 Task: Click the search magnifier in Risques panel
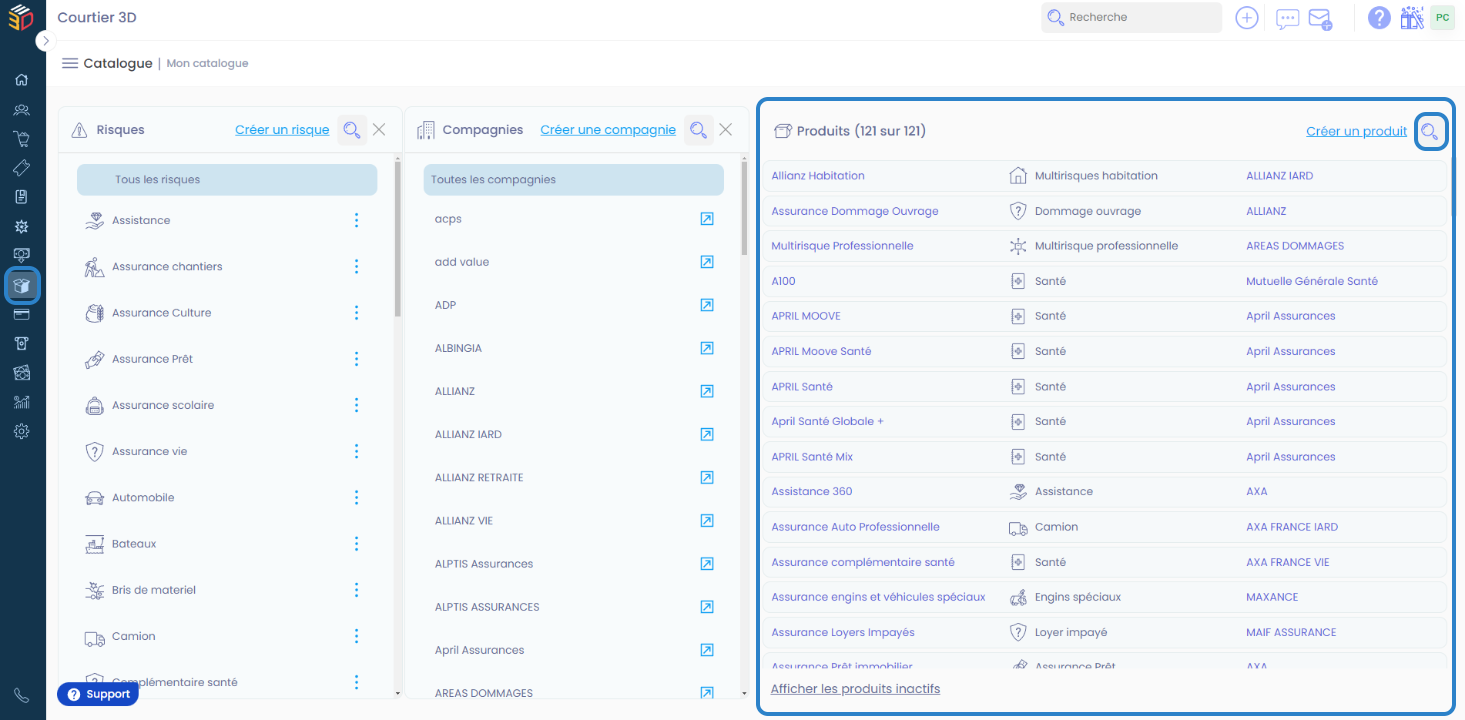351,130
